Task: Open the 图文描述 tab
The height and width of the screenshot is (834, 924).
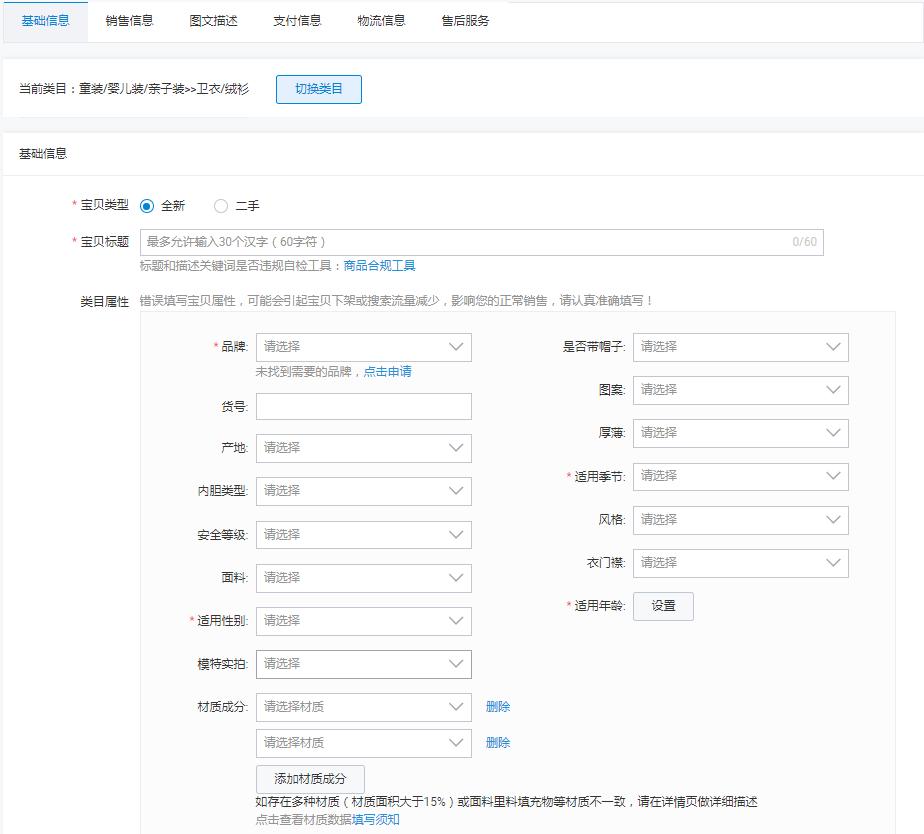Action: tap(210, 19)
